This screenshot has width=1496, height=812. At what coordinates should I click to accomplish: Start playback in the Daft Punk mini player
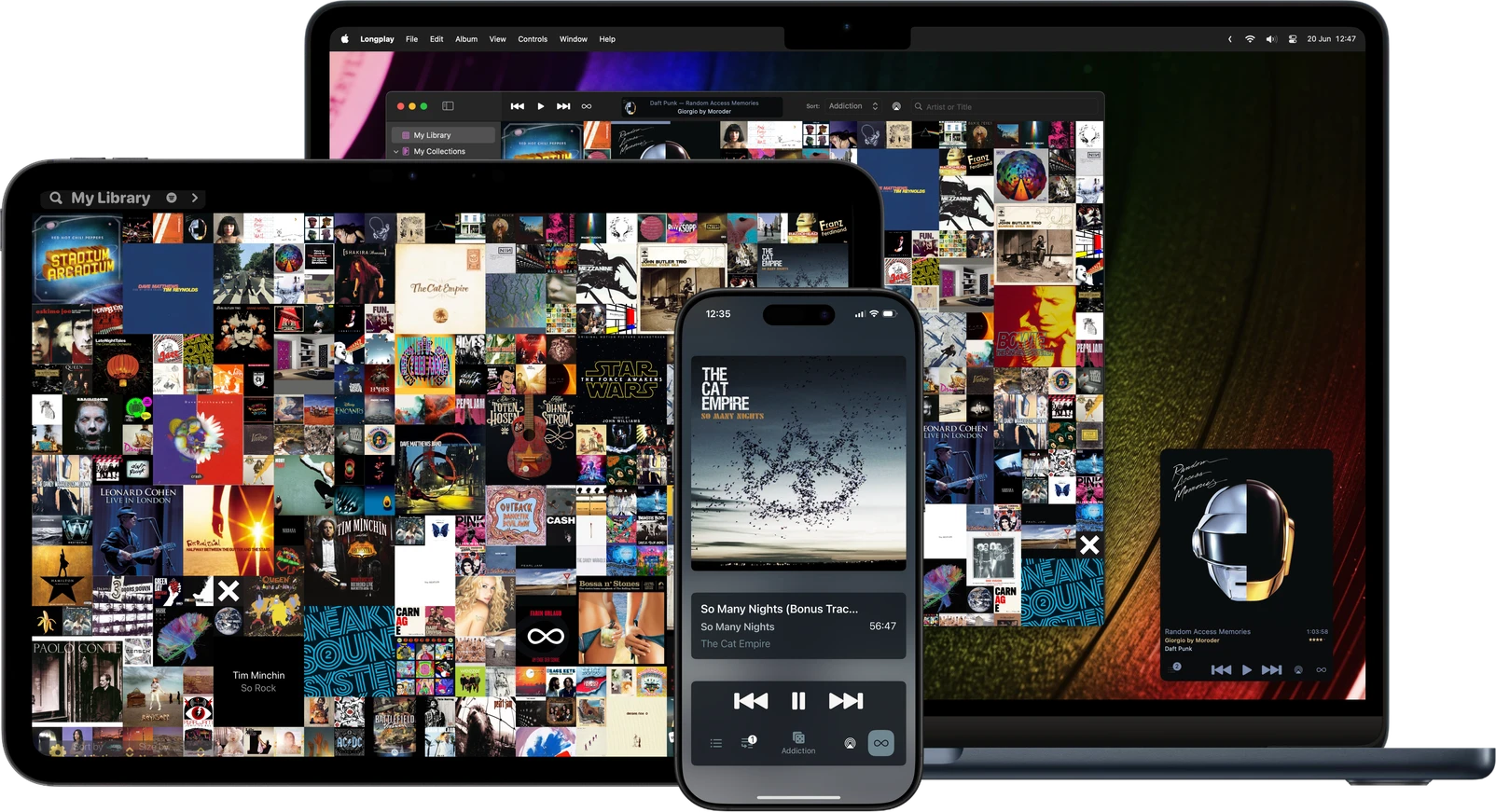coord(1247,669)
